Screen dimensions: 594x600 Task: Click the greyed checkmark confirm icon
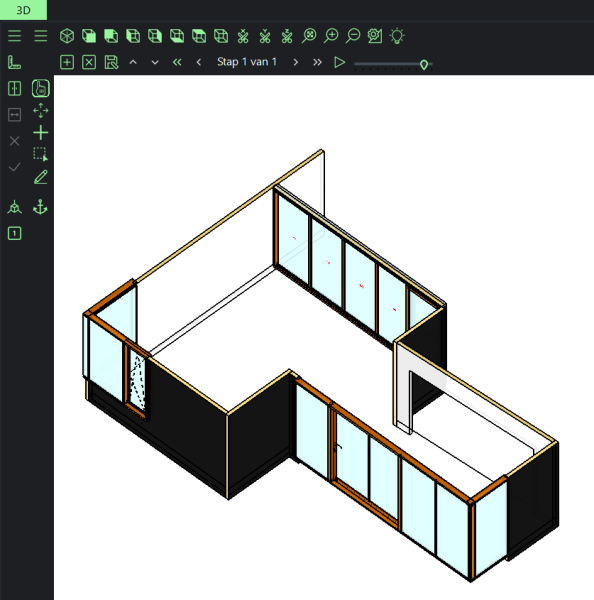tap(15, 167)
